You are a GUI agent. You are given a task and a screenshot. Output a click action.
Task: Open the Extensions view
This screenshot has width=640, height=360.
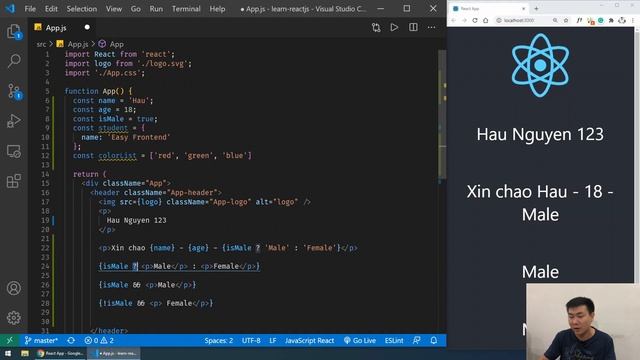pos(14,181)
